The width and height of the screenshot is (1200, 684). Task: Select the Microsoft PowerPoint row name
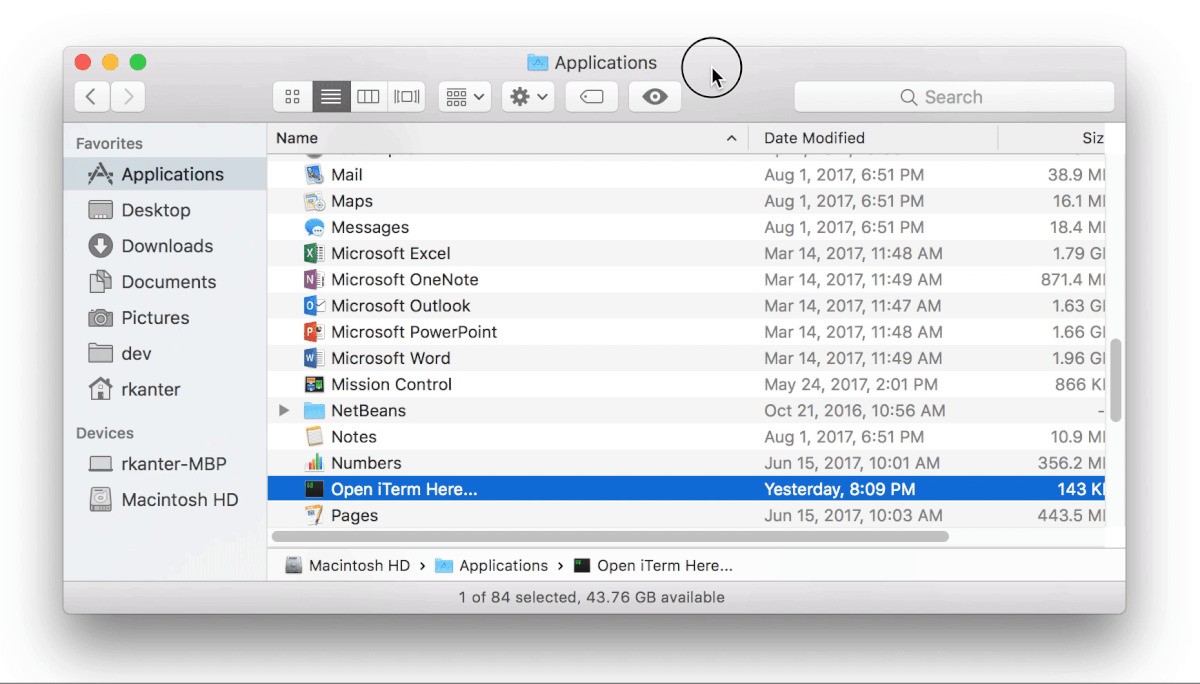pos(414,332)
